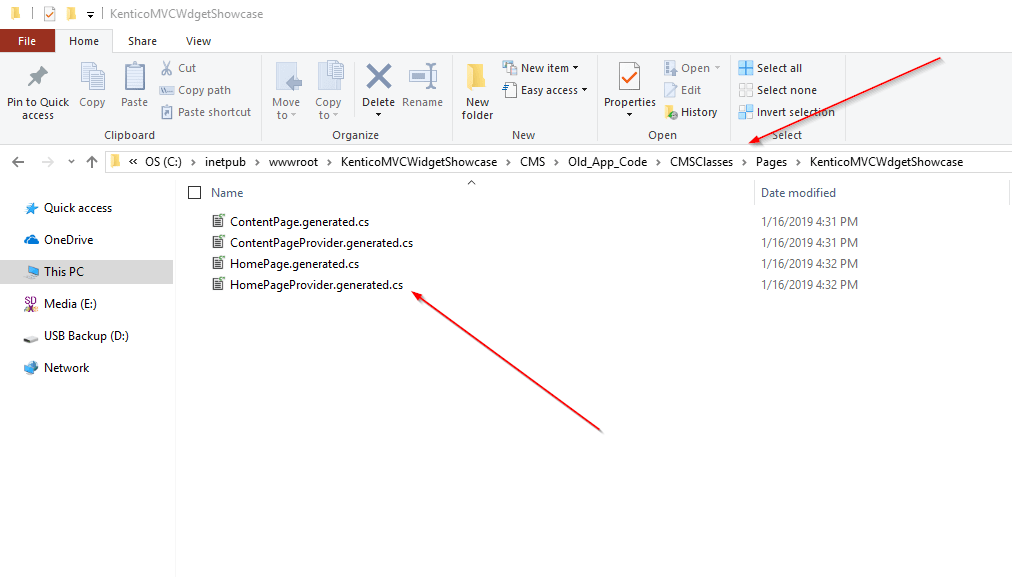Navigate to OS (C:) in breadcrumb

[163, 162]
